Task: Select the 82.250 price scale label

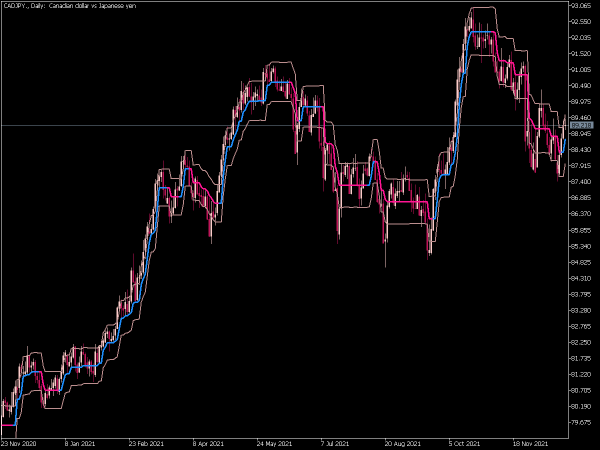Action: (581, 342)
